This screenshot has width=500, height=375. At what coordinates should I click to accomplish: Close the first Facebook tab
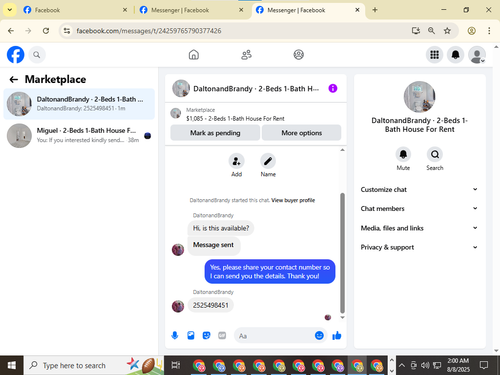(125, 10)
